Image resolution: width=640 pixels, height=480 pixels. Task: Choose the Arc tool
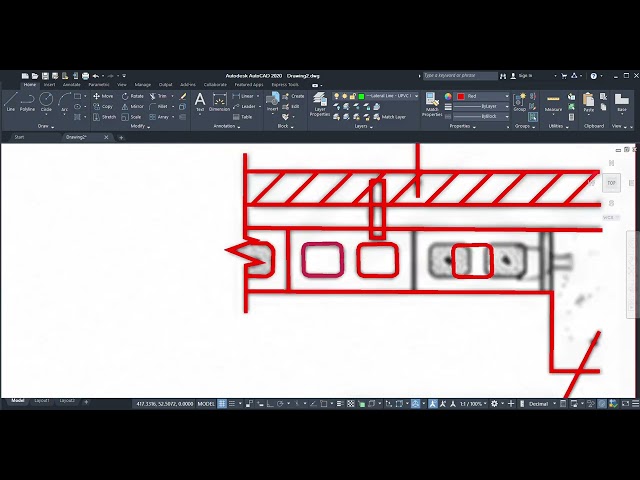64,102
